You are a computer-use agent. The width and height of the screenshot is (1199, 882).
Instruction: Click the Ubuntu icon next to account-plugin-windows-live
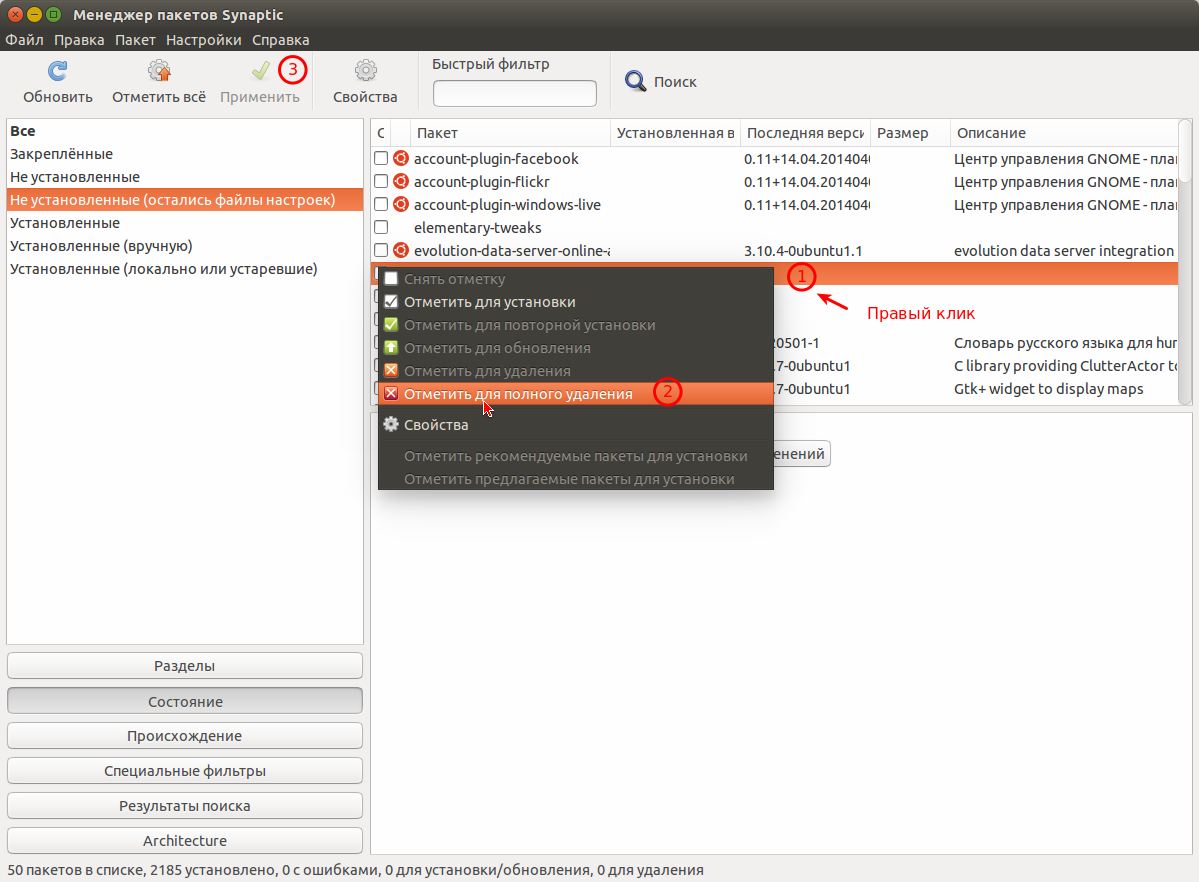(401, 204)
